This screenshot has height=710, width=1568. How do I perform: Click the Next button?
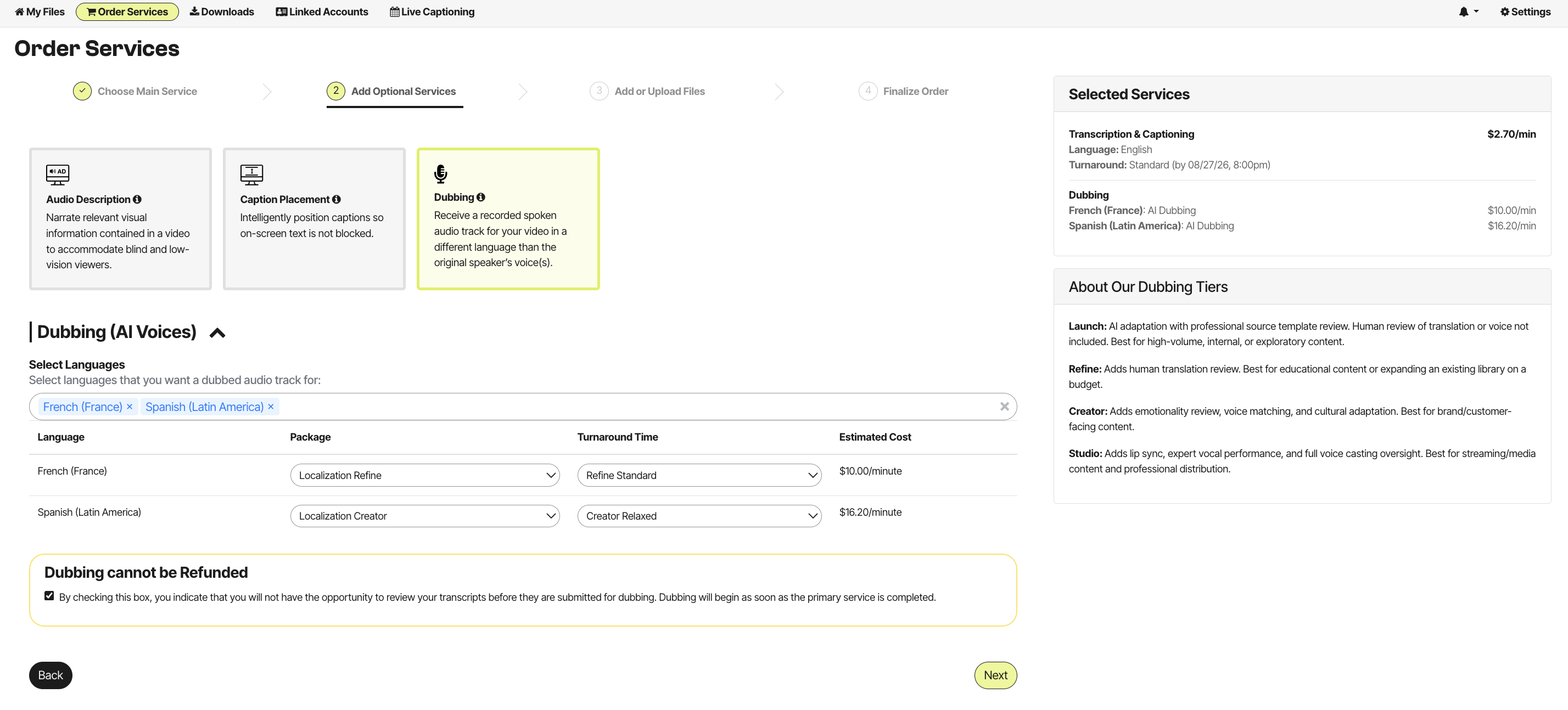click(995, 675)
